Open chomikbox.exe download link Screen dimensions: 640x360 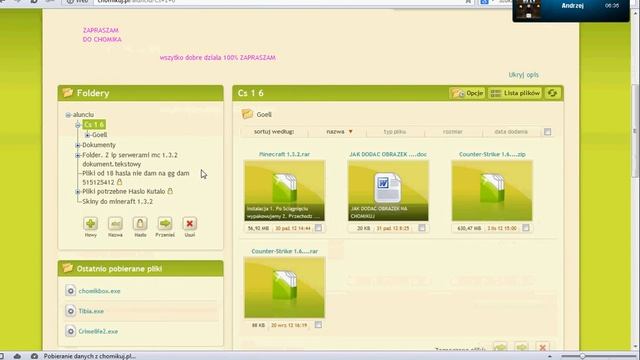click(x=100, y=291)
